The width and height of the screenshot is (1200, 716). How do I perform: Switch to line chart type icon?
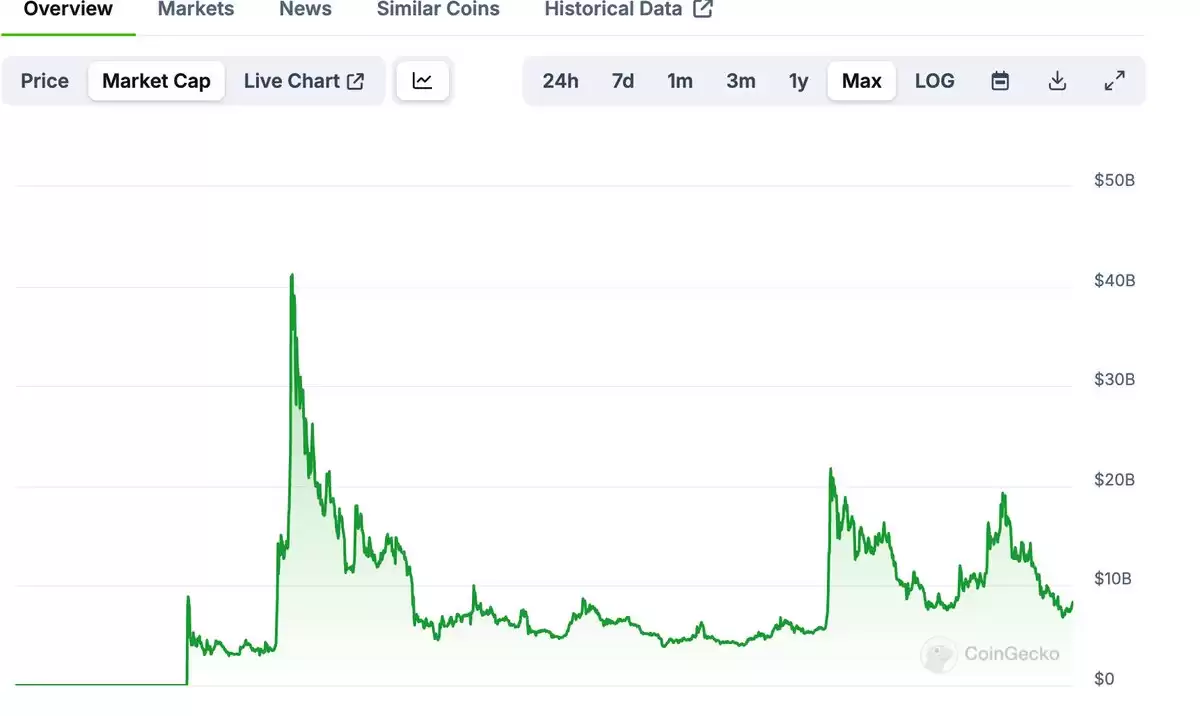423,81
